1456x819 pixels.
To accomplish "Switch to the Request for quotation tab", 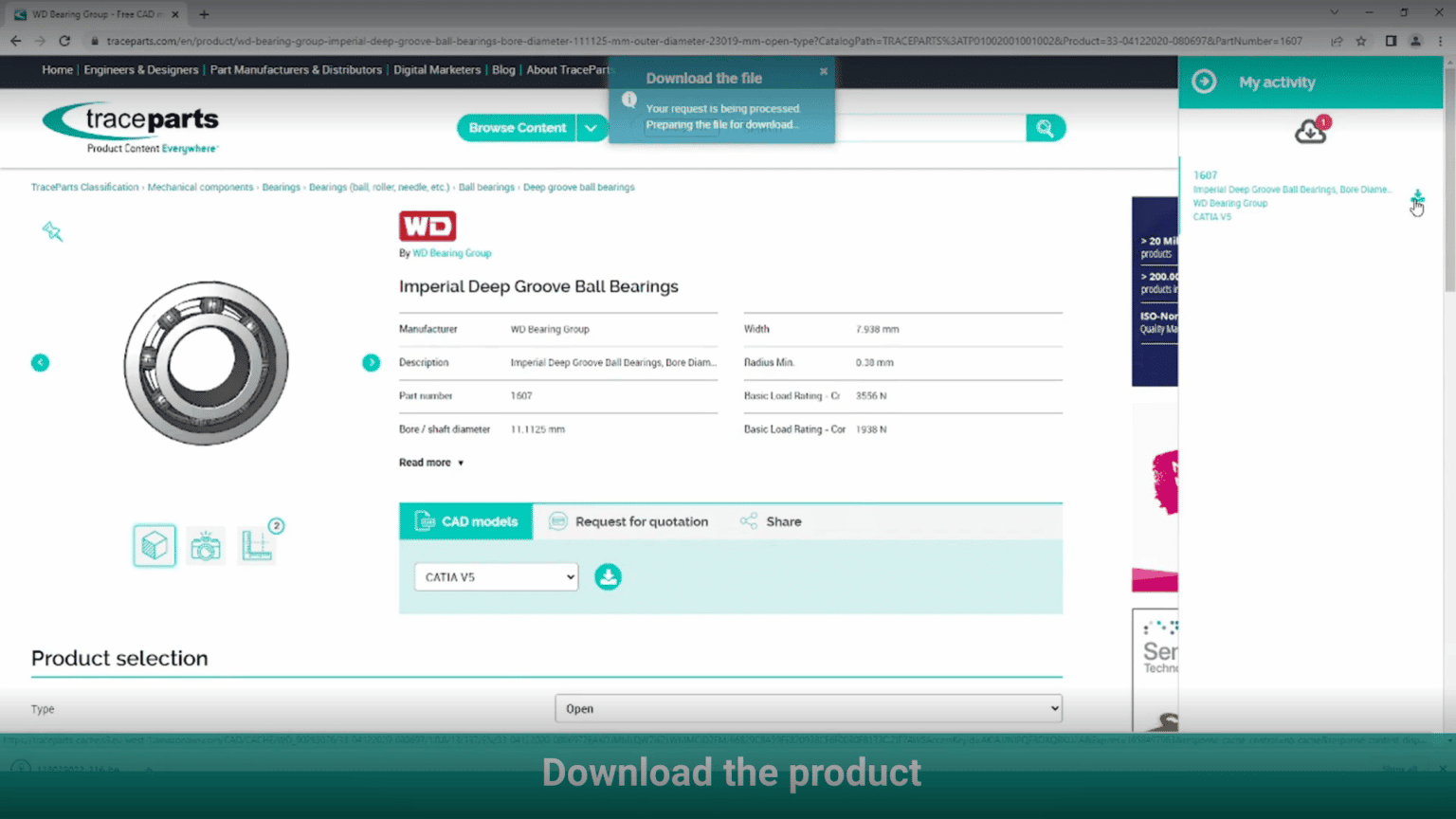I will click(628, 521).
